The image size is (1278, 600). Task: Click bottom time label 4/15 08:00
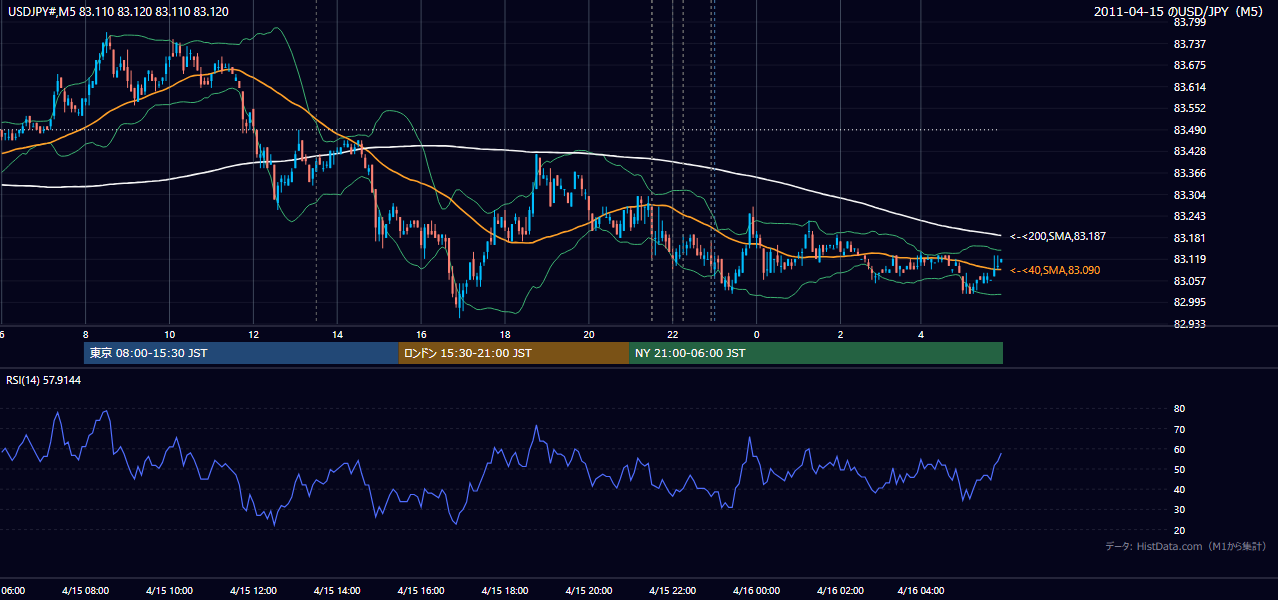tap(85, 590)
